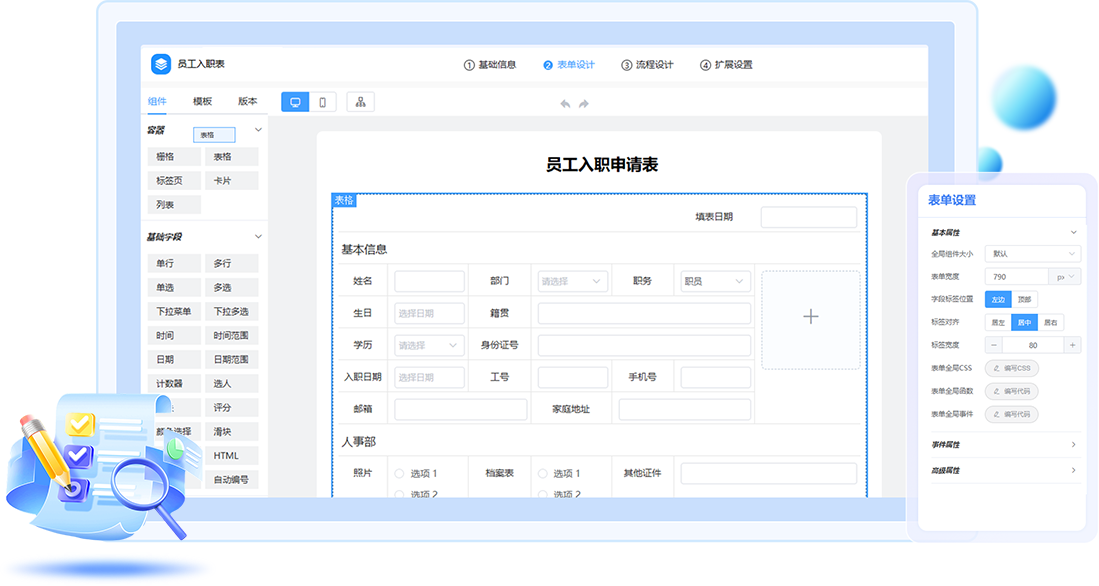1099x586 pixels.
Task: Switch to the 模板 tab
Action: click(203, 101)
